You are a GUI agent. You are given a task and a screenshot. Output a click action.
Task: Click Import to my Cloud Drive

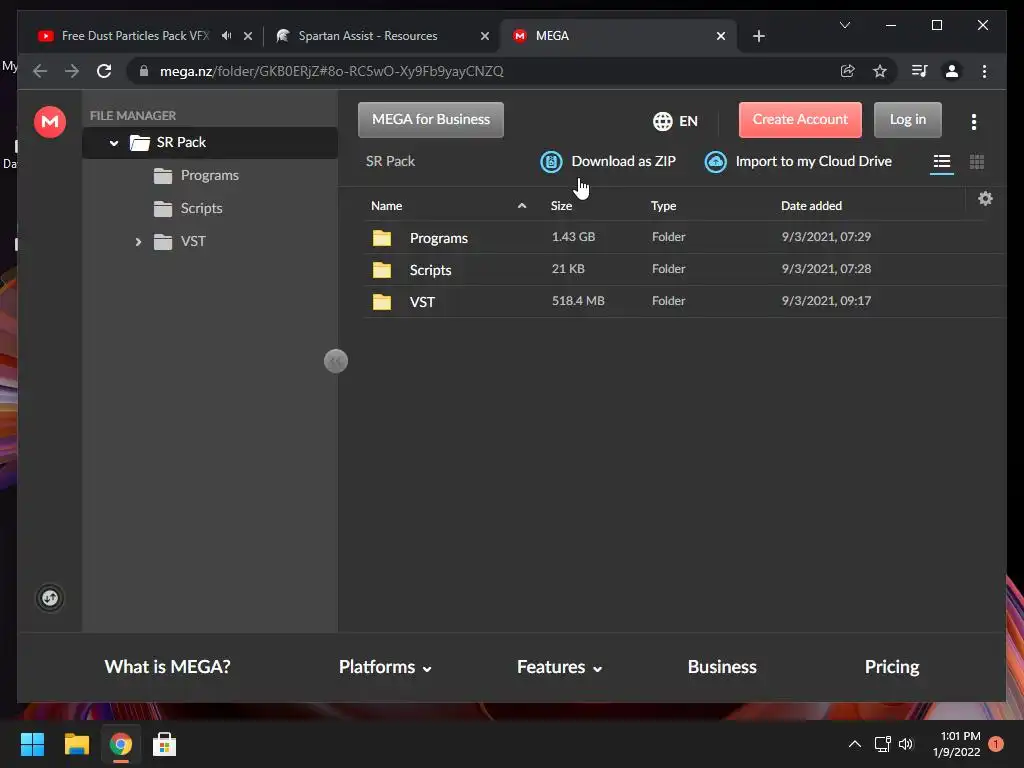[x=813, y=161]
